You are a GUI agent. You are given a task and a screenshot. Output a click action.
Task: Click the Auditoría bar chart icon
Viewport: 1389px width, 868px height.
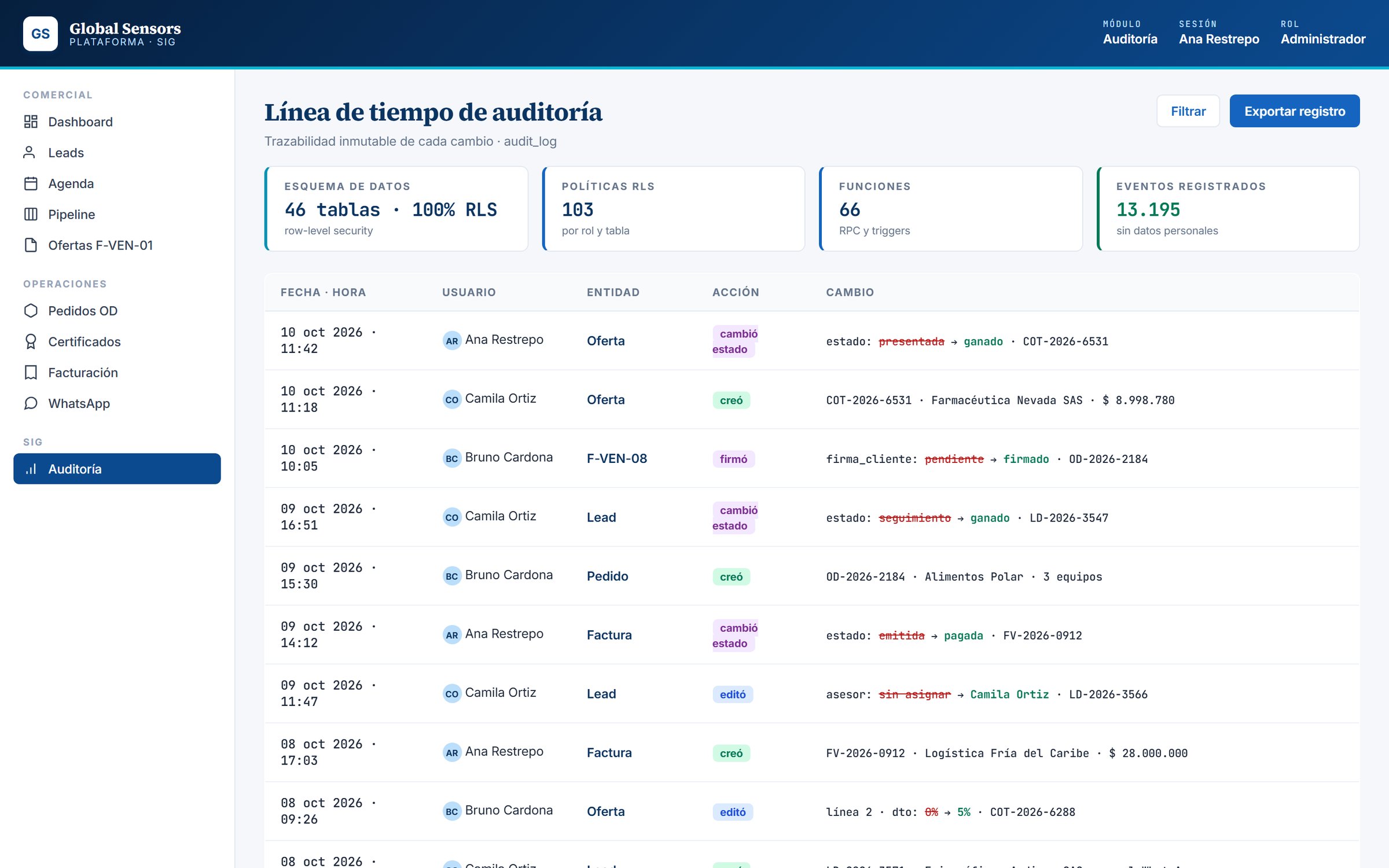31,469
